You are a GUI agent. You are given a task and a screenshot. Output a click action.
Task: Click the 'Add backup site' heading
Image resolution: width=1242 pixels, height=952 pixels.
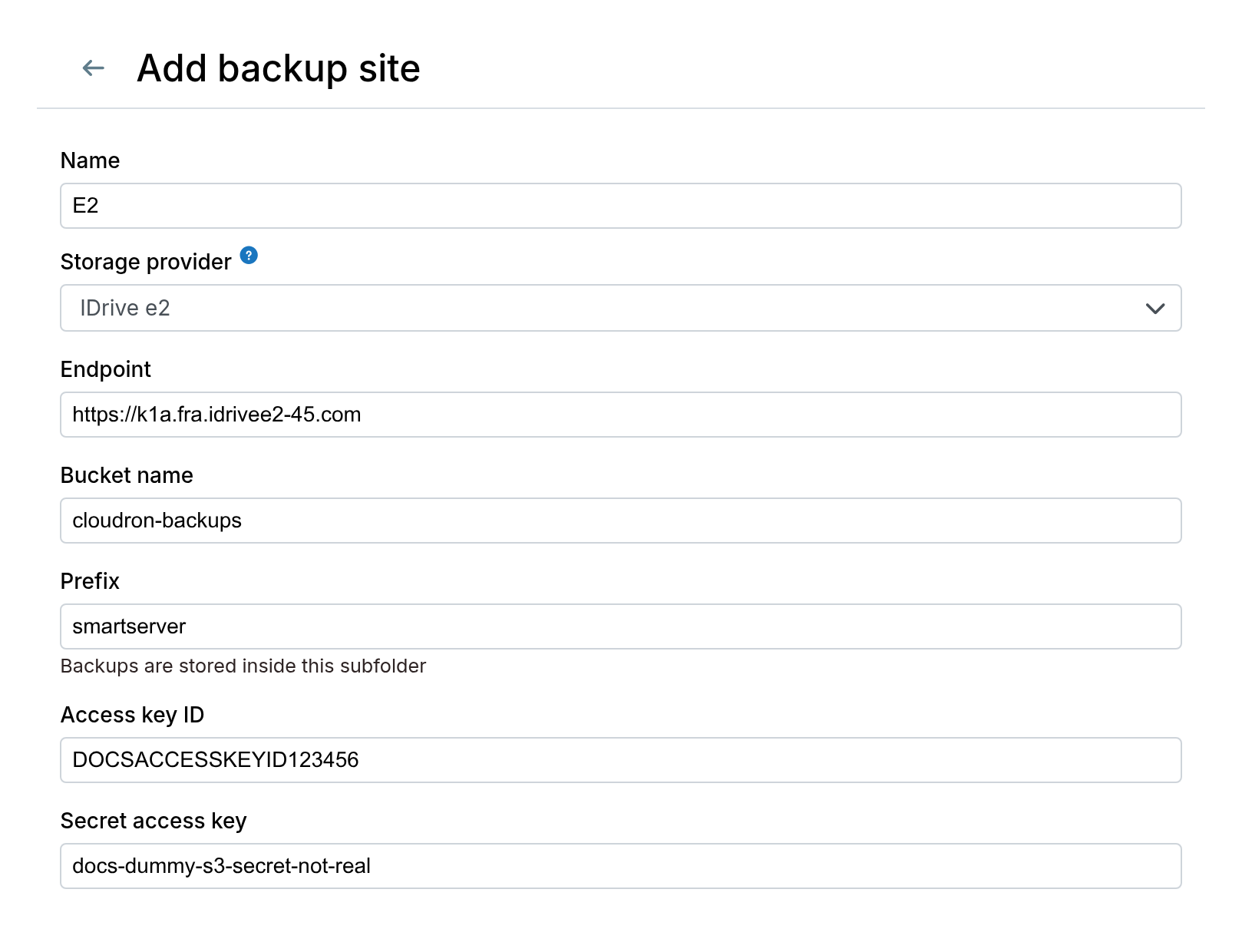point(279,68)
